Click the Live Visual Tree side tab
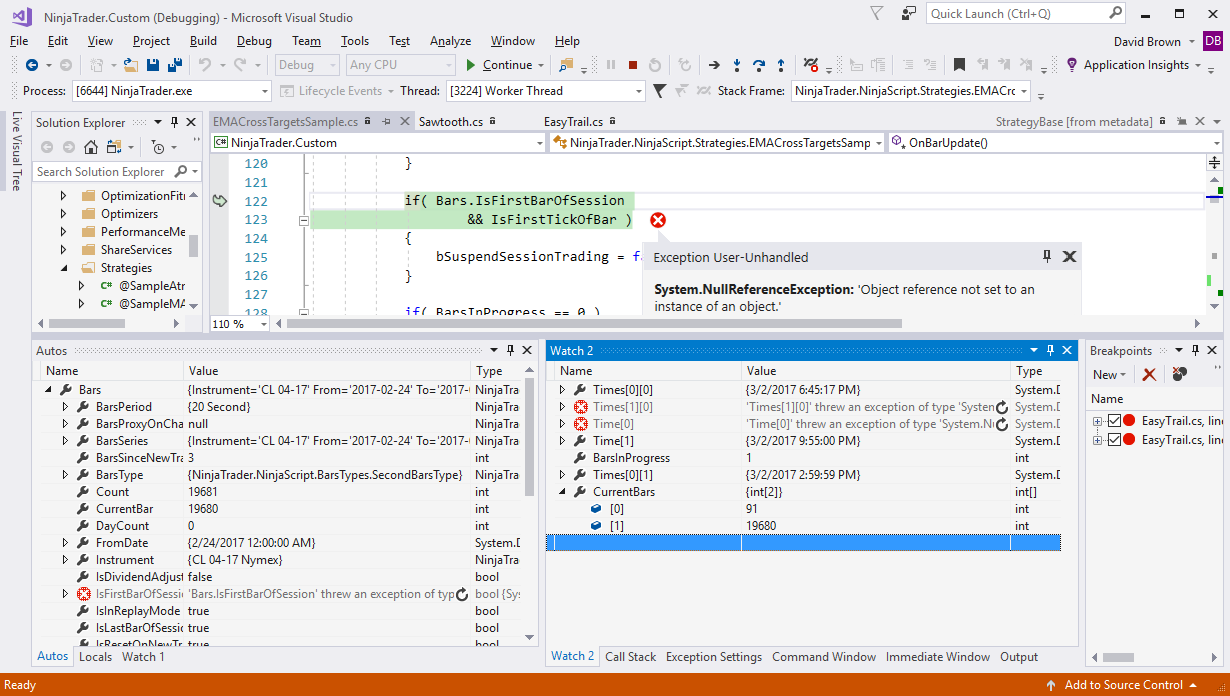Viewport: 1230px width, 696px height. 16,151
